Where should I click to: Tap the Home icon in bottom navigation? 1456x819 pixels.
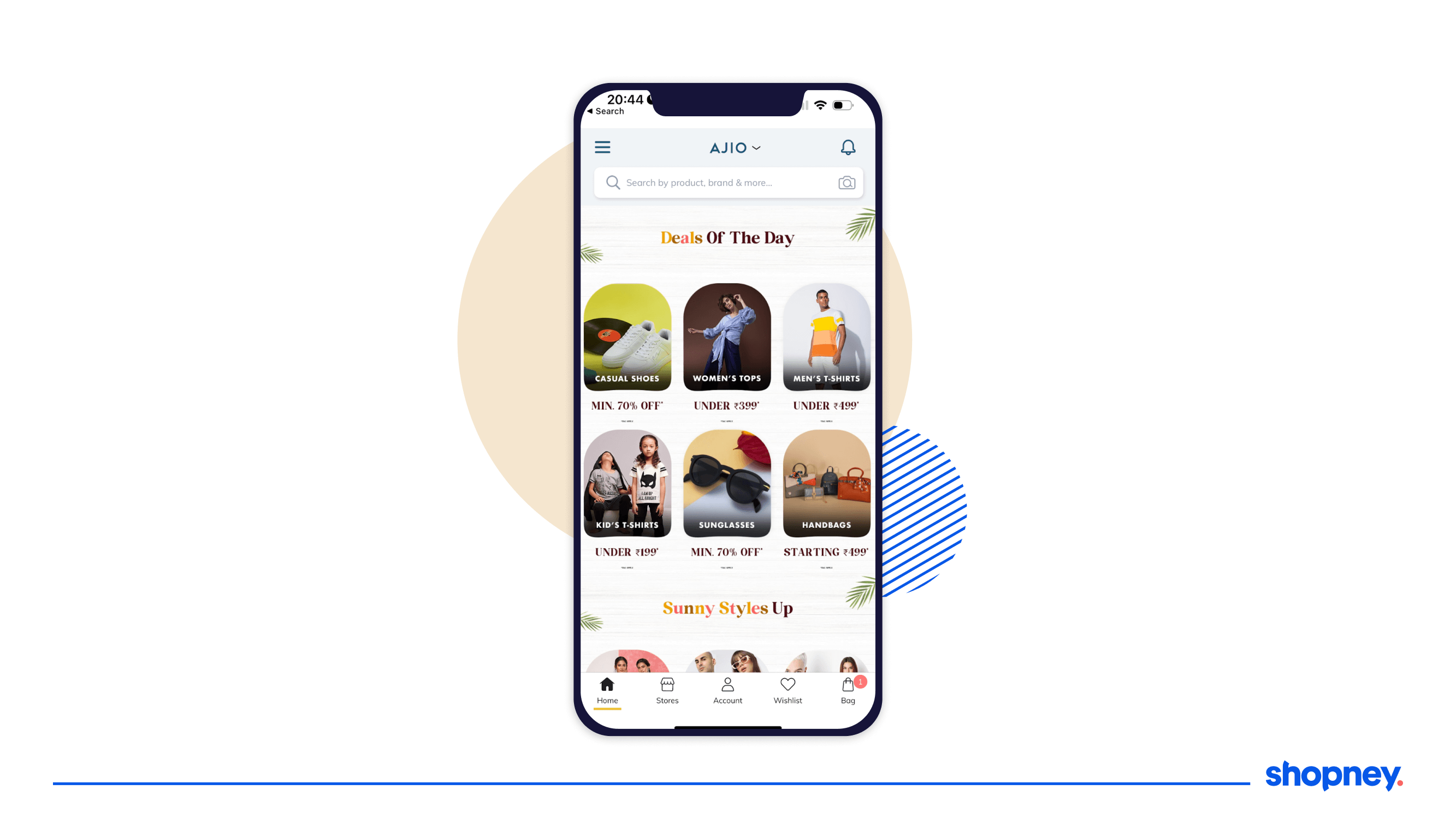[x=607, y=689]
